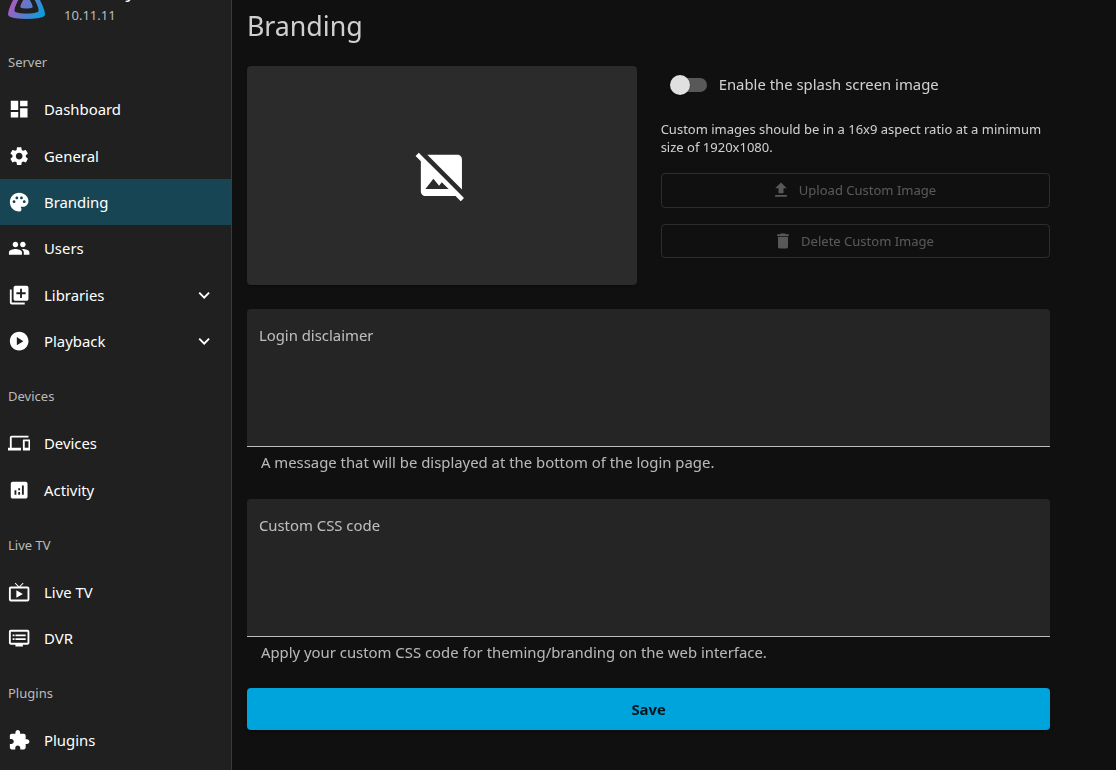Screen dimensions: 1116x770
Task: Click the Branding palette icon
Action: coord(19,203)
